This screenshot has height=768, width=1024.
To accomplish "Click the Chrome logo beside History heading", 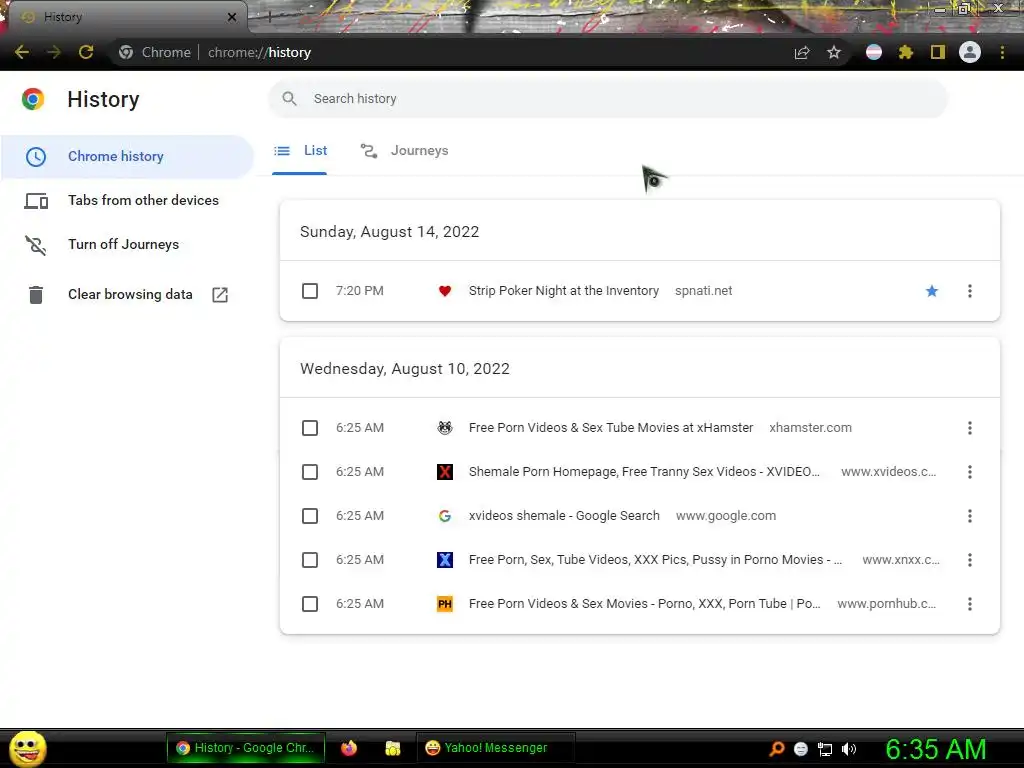I will pos(33,99).
